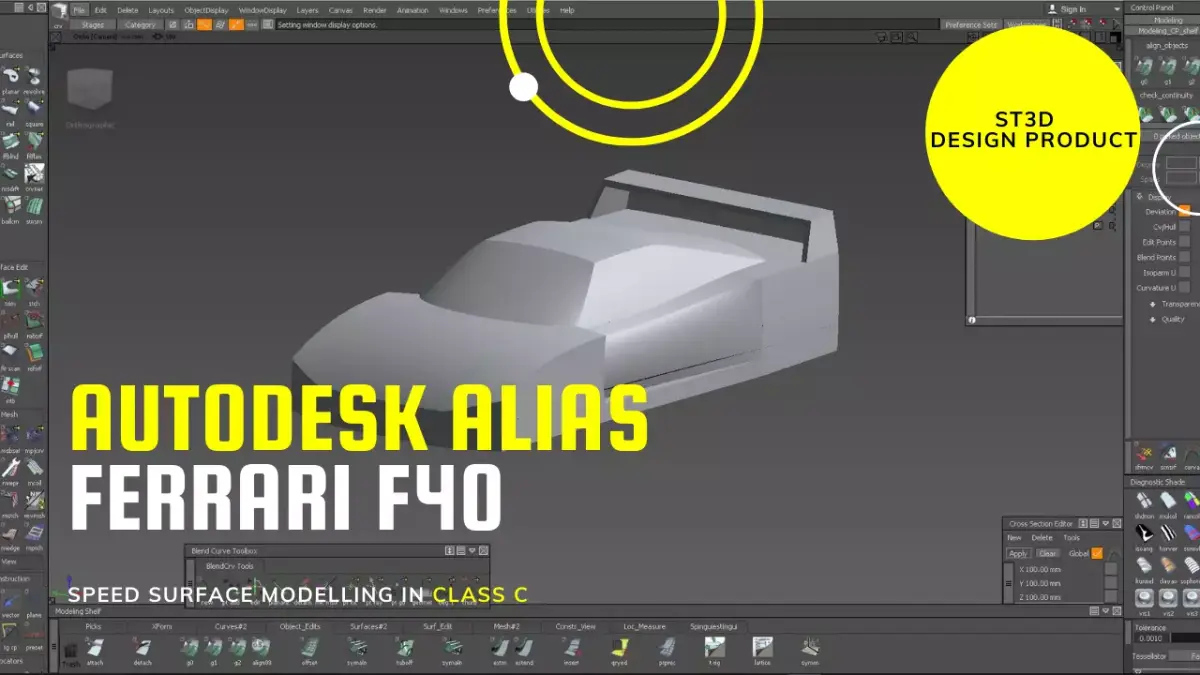The width and height of the screenshot is (1200, 675).
Task: Select the attach tool in shelf
Action: point(95,650)
